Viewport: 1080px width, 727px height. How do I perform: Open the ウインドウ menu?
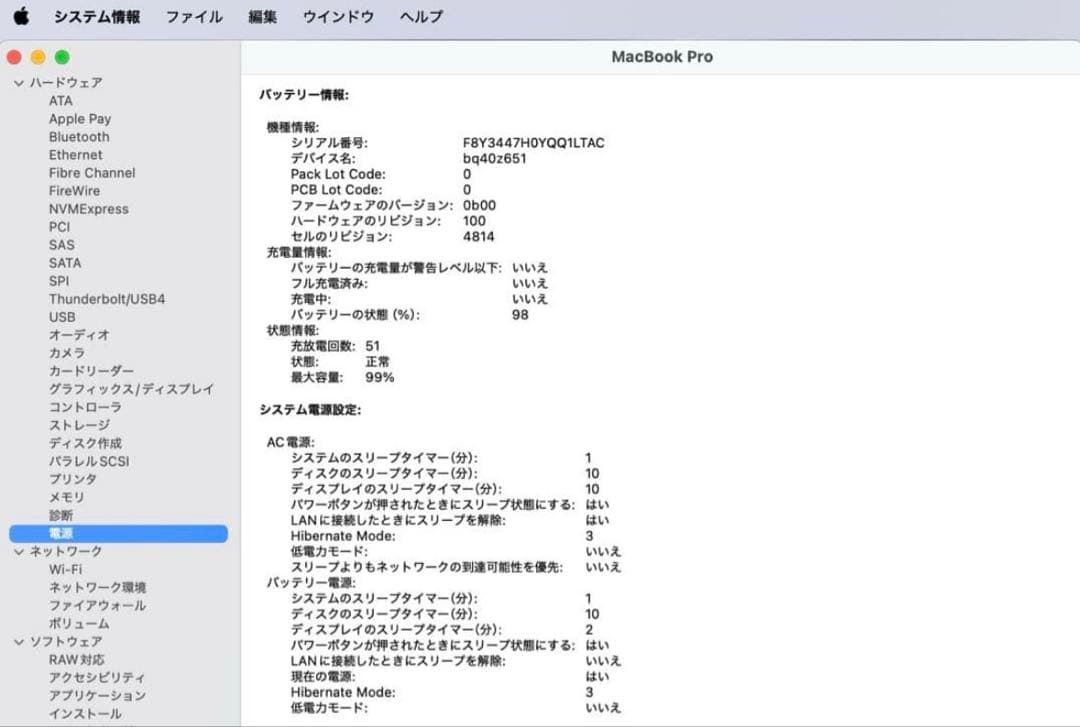click(338, 16)
